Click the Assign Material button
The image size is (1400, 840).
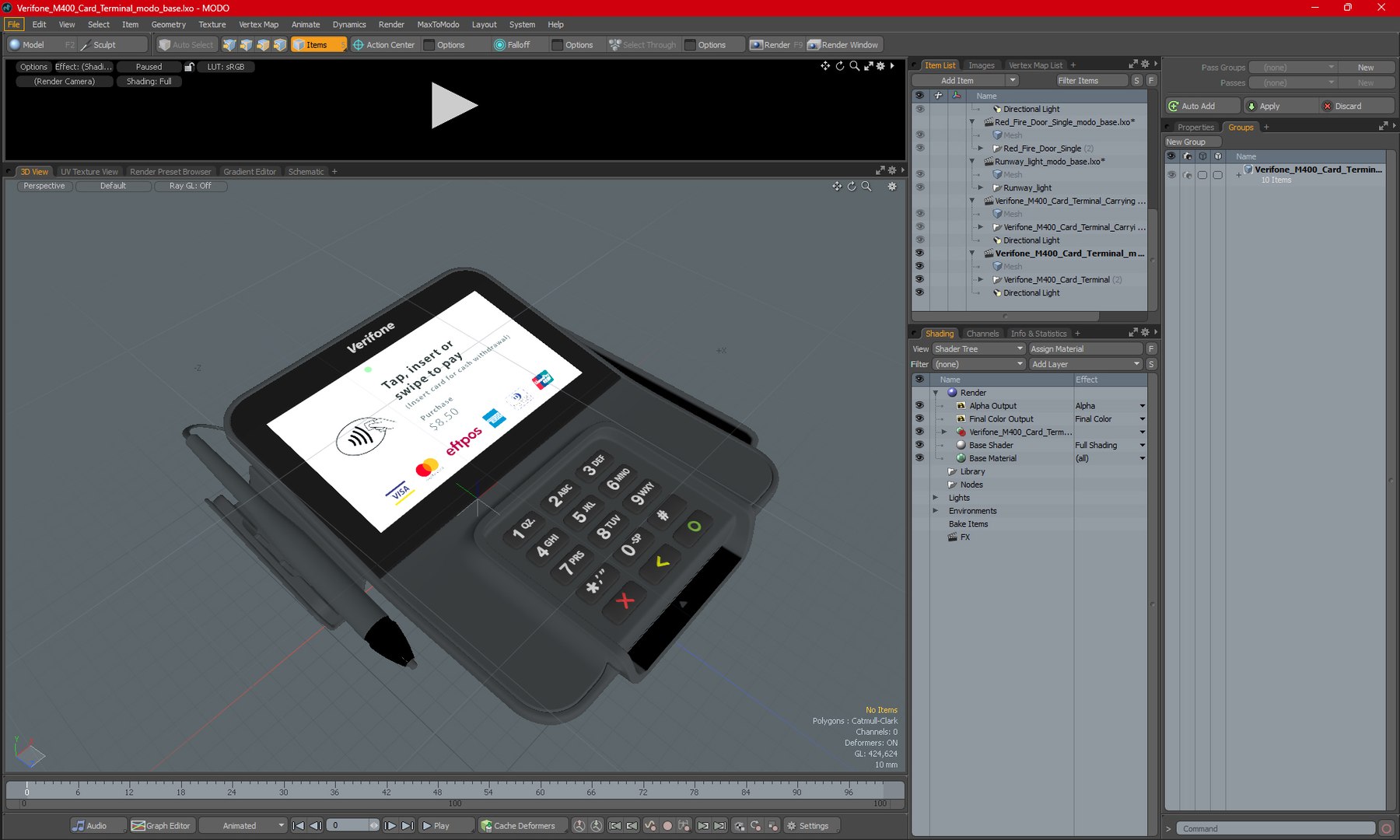(x=1086, y=348)
